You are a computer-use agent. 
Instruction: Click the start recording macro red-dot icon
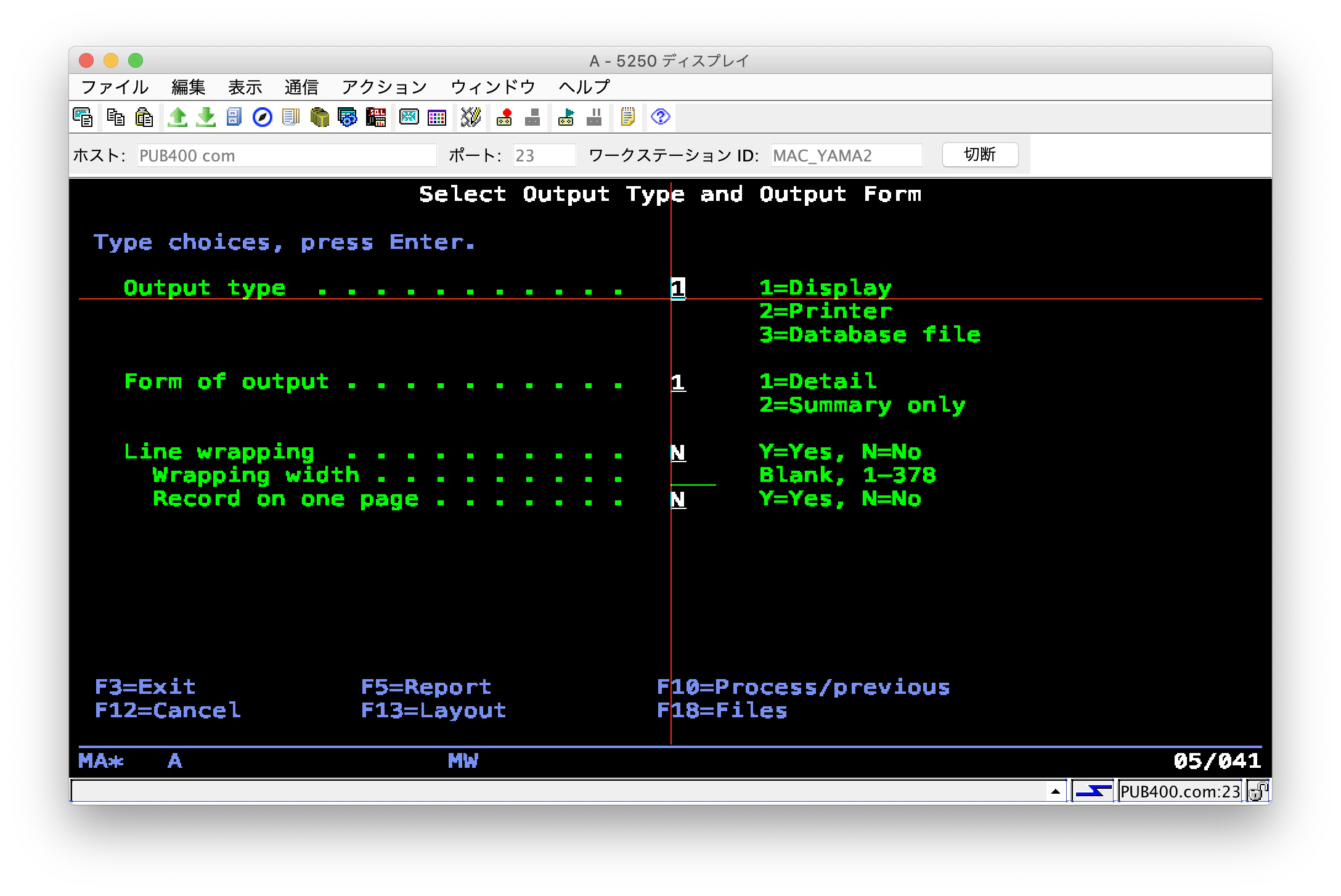[x=504, y=117]
